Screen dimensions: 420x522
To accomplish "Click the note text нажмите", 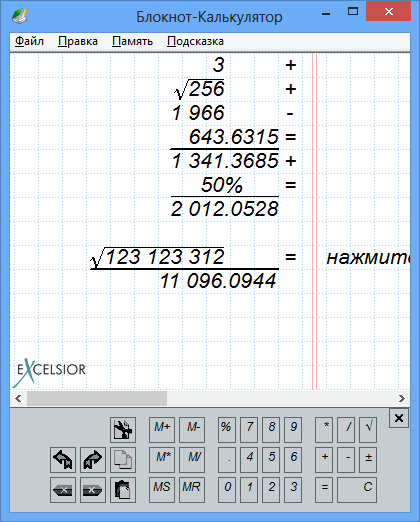I will click(368, 258).
